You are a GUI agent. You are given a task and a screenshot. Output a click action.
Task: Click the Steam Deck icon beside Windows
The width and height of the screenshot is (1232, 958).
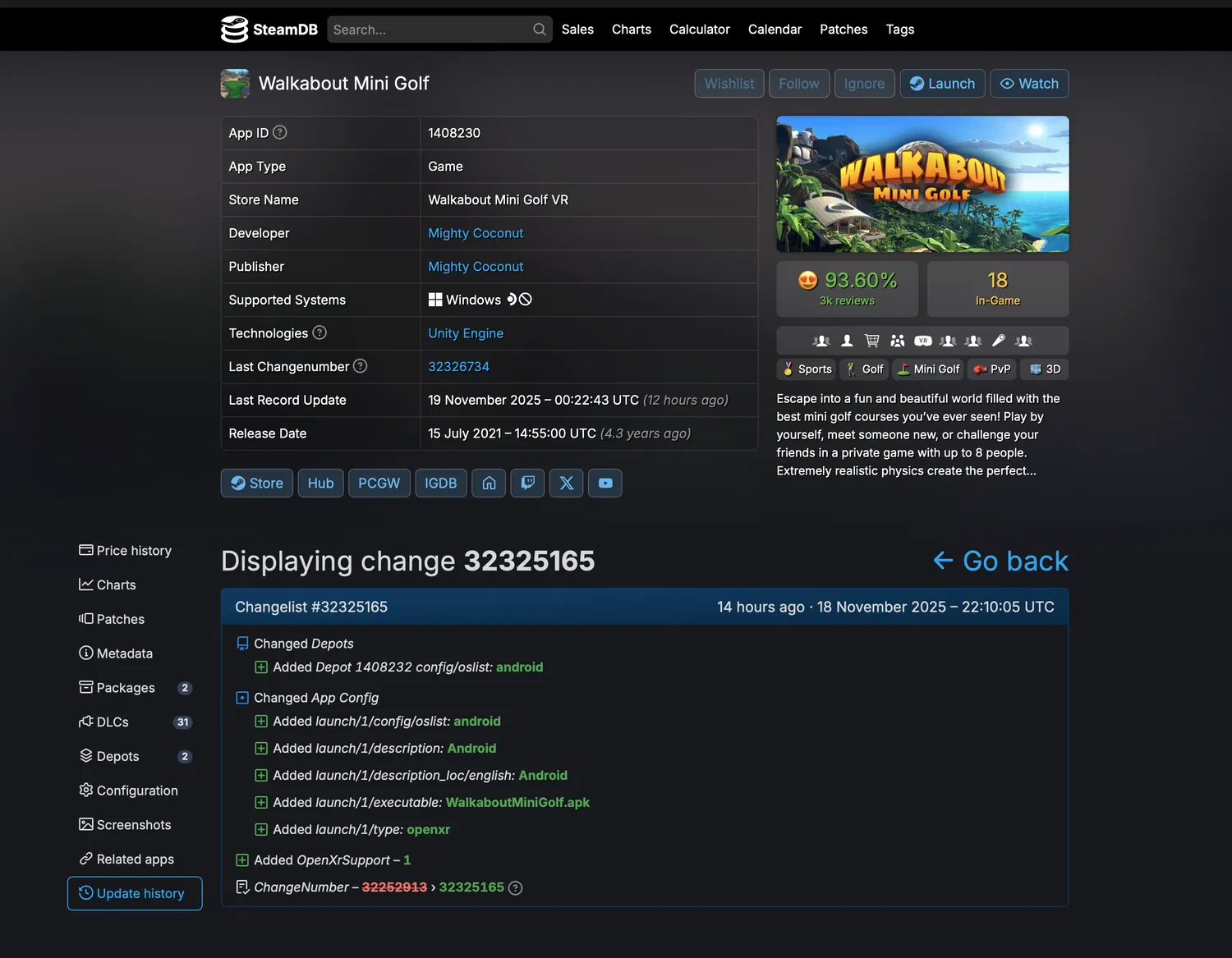513,300
